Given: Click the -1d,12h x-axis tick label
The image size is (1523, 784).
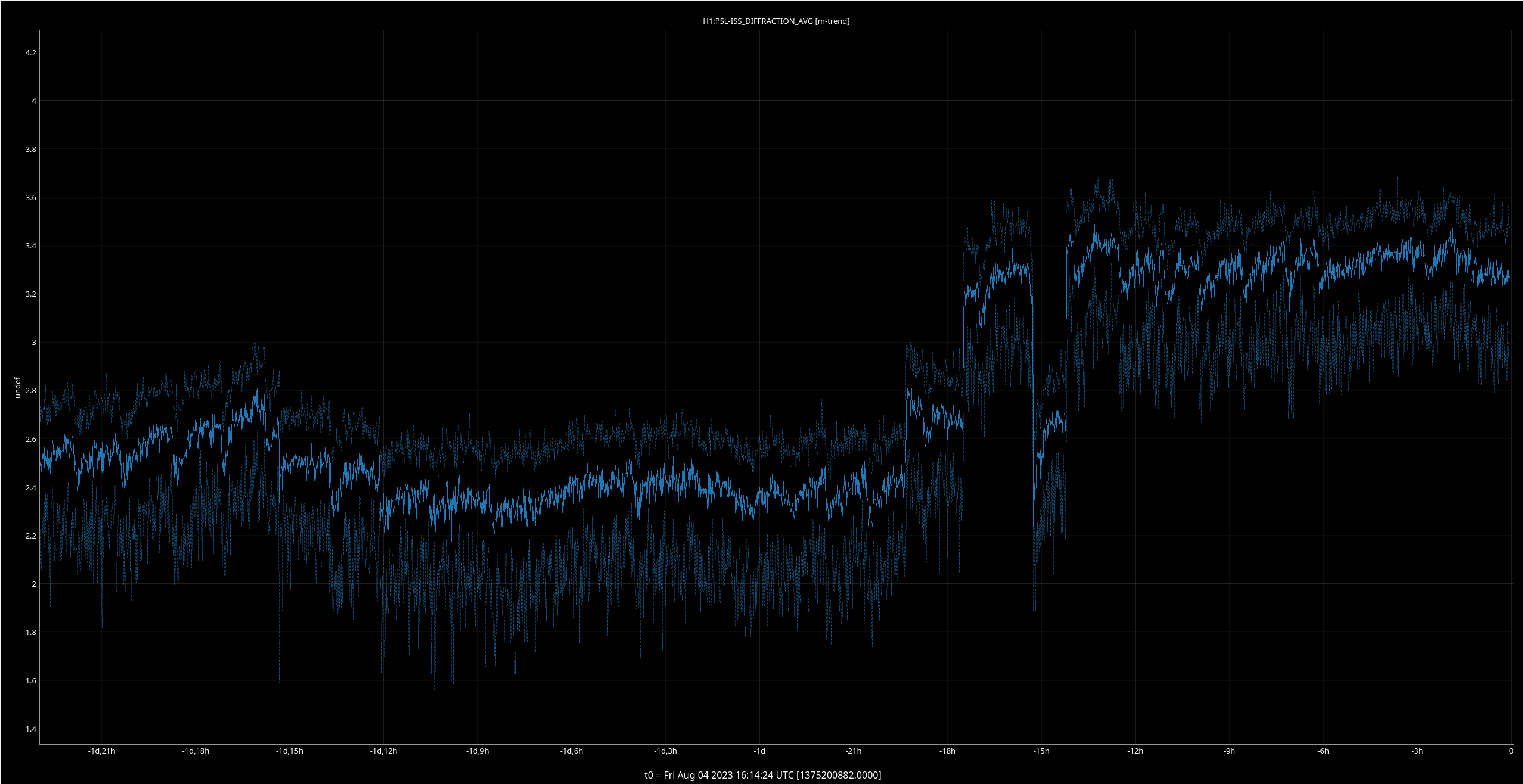Looking at the screenshot, I should tap(383, 751).
